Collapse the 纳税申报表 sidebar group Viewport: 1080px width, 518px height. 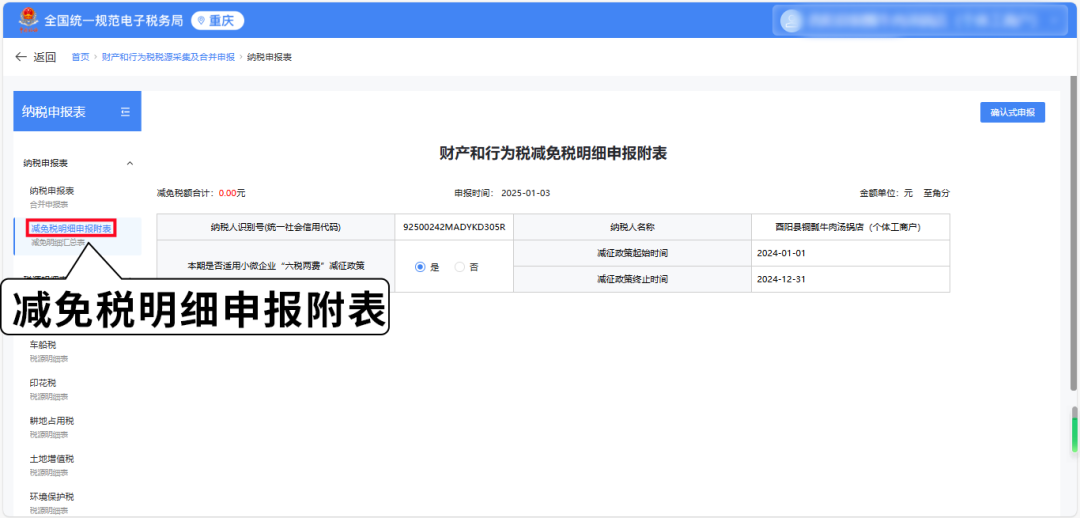129,163
